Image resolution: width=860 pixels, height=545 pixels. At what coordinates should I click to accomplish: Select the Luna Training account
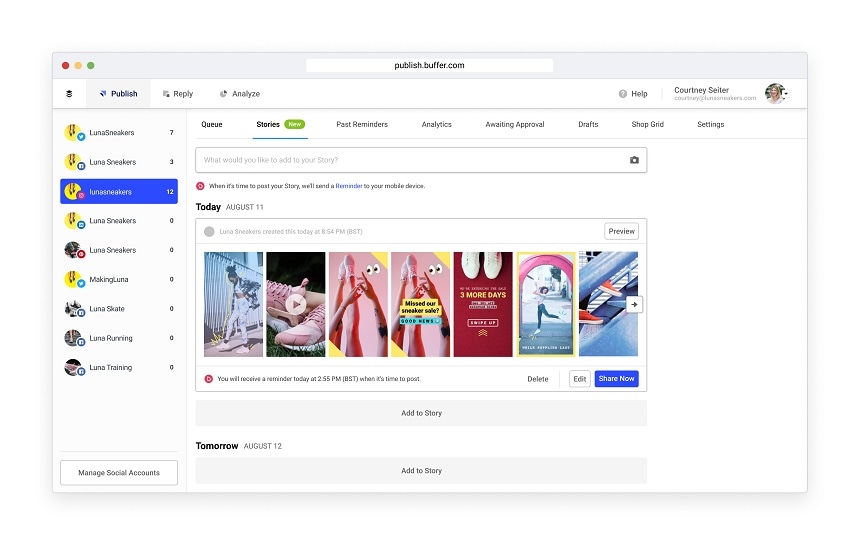click(119, 367)
